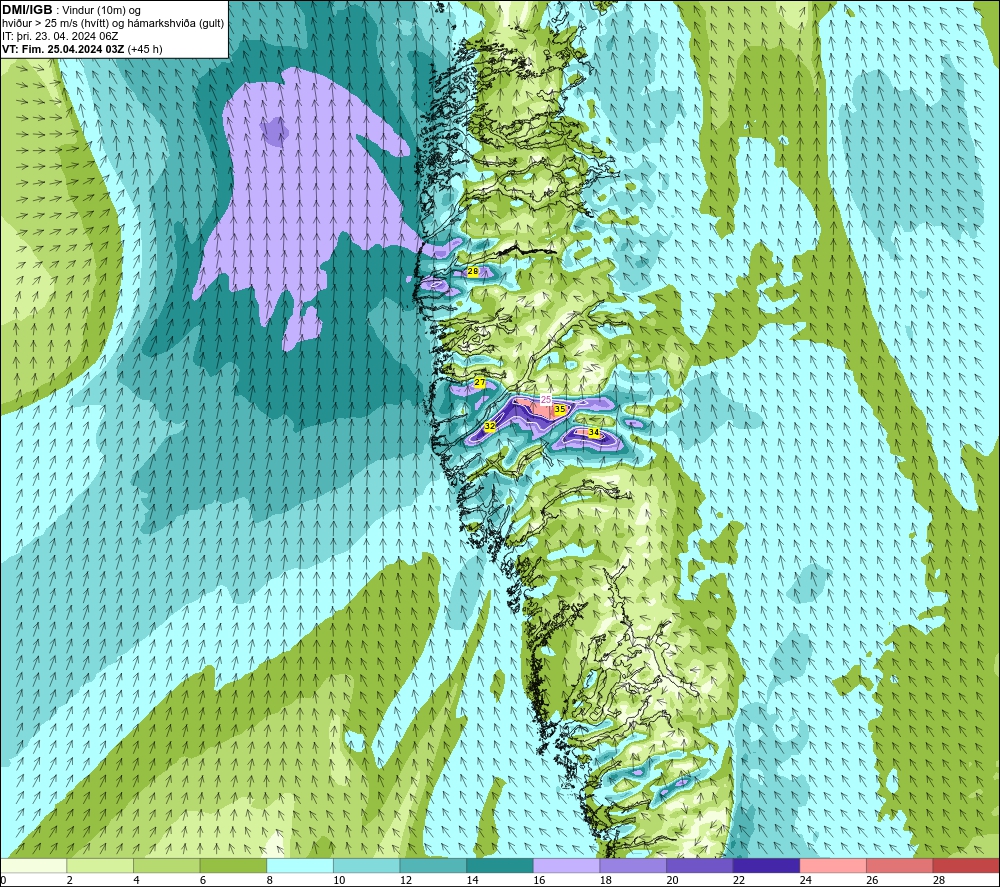1000x887 pixels.
Task: Click the scale number 4
Action: [x=136, y=880]
